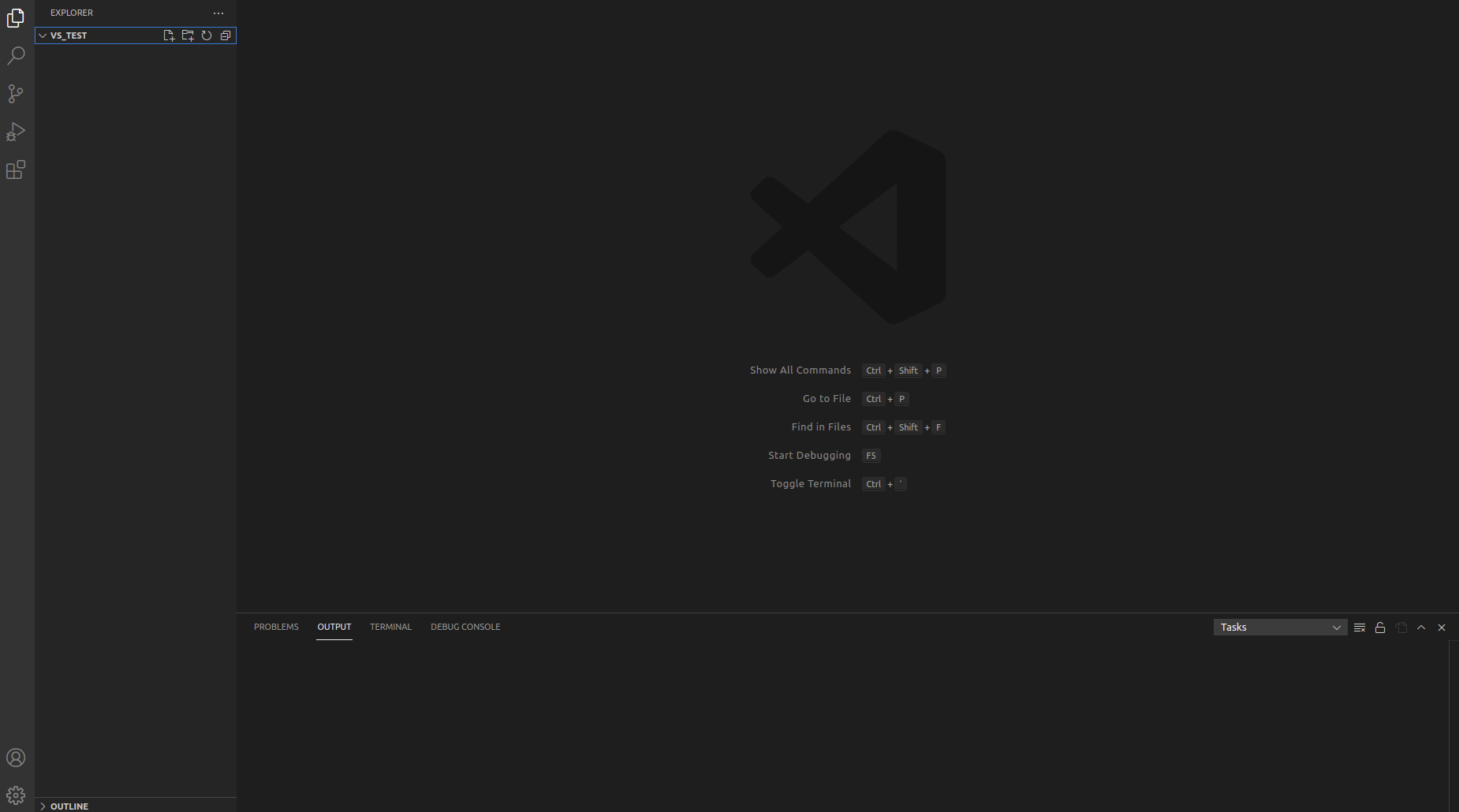Click the Go to File label
The width and height of the screenshot is (1459, 812).
827,399
